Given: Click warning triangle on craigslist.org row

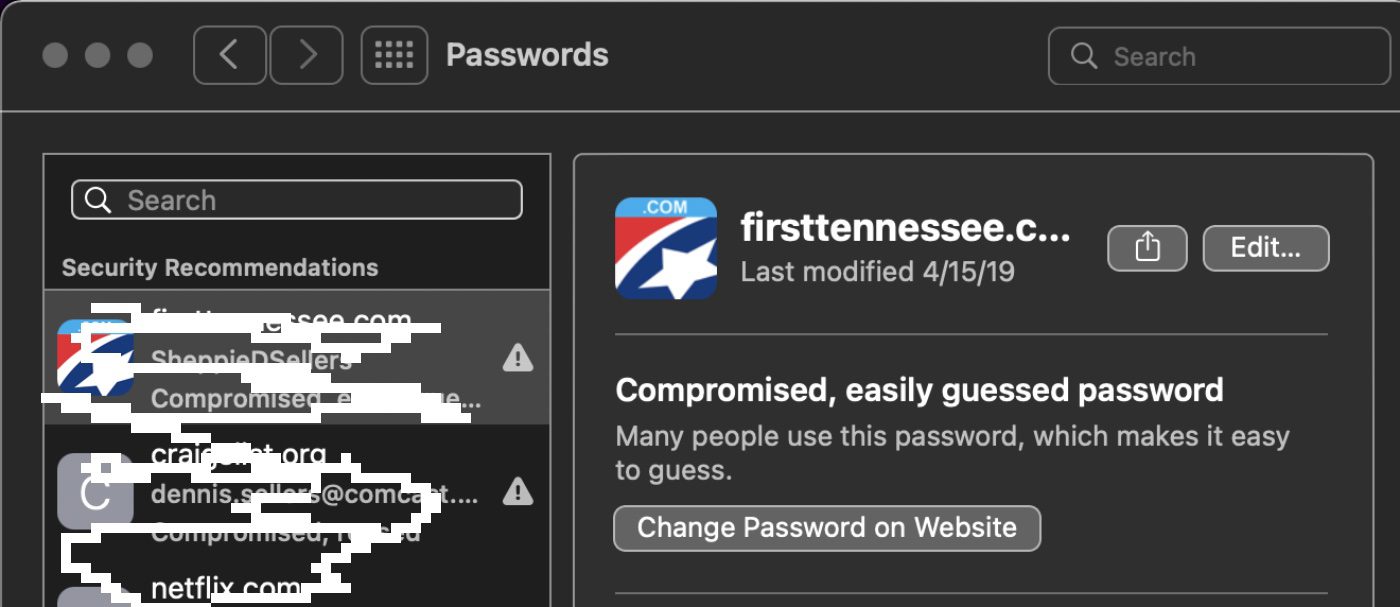Looking at the screenshot, I should (x=517, y=490).
